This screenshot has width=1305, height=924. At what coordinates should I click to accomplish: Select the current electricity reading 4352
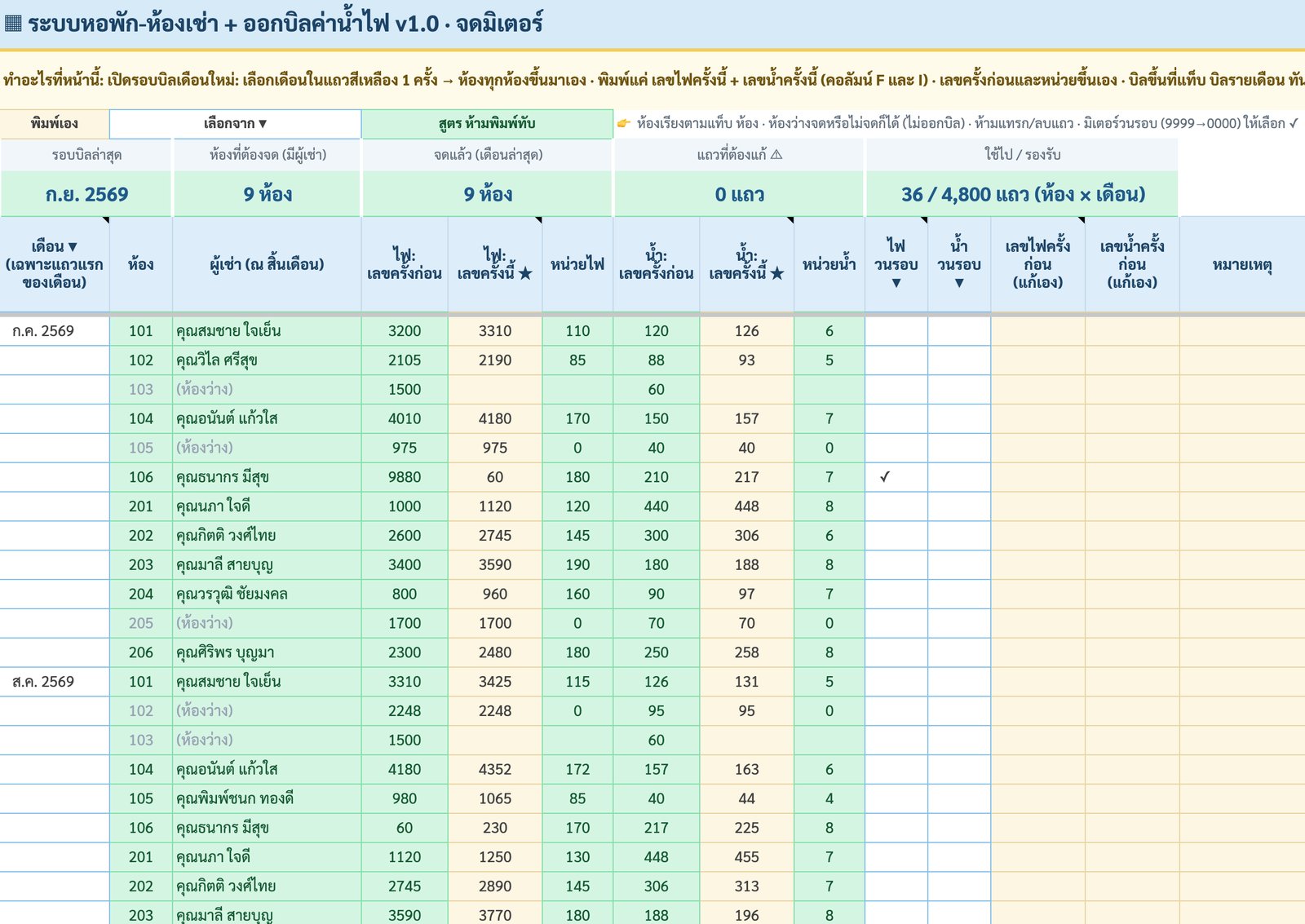(495, 770)
